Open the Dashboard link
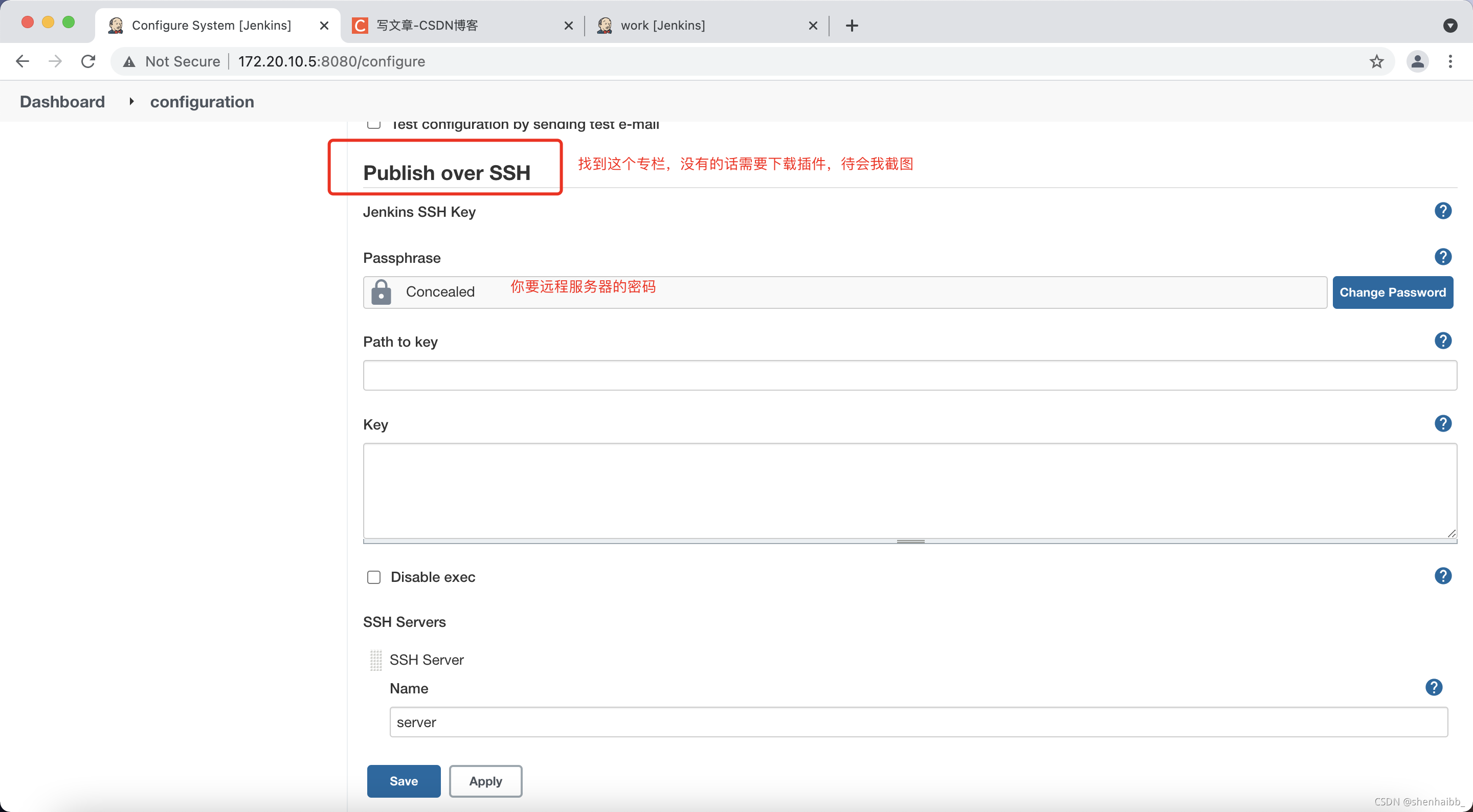 tap(62, 101)
